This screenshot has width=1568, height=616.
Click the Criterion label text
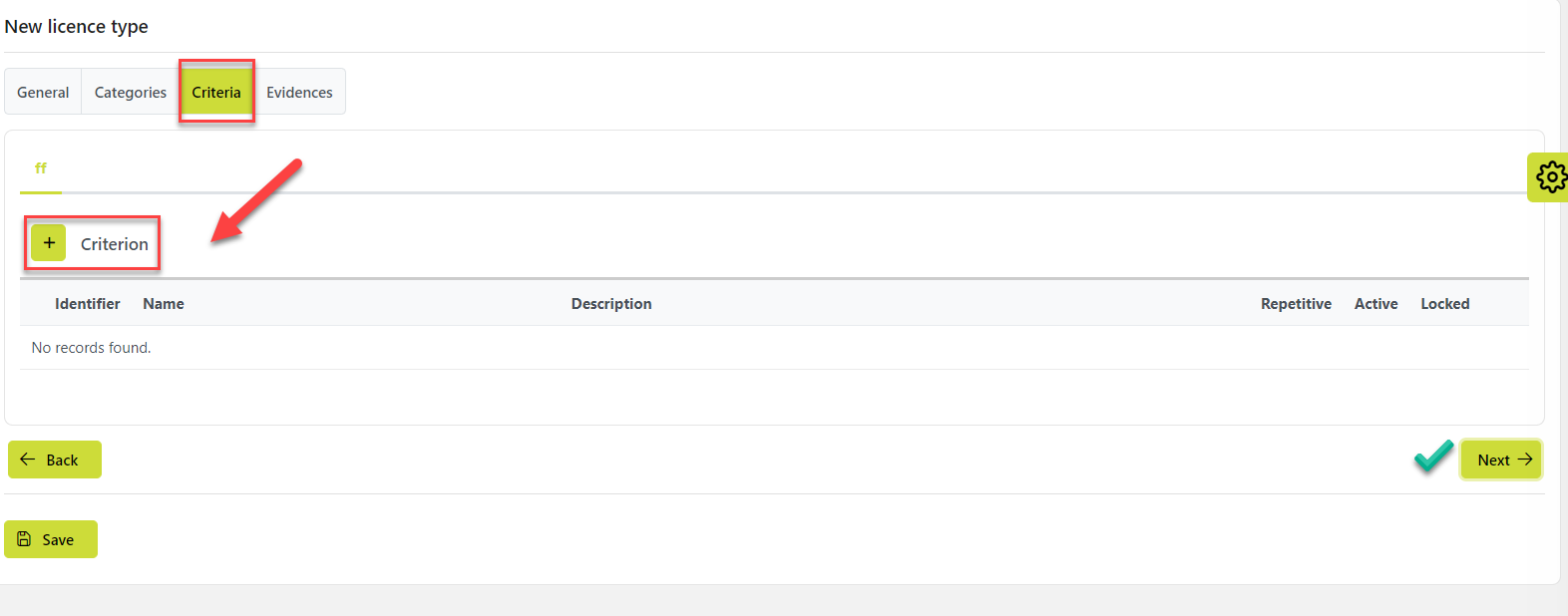115,244
